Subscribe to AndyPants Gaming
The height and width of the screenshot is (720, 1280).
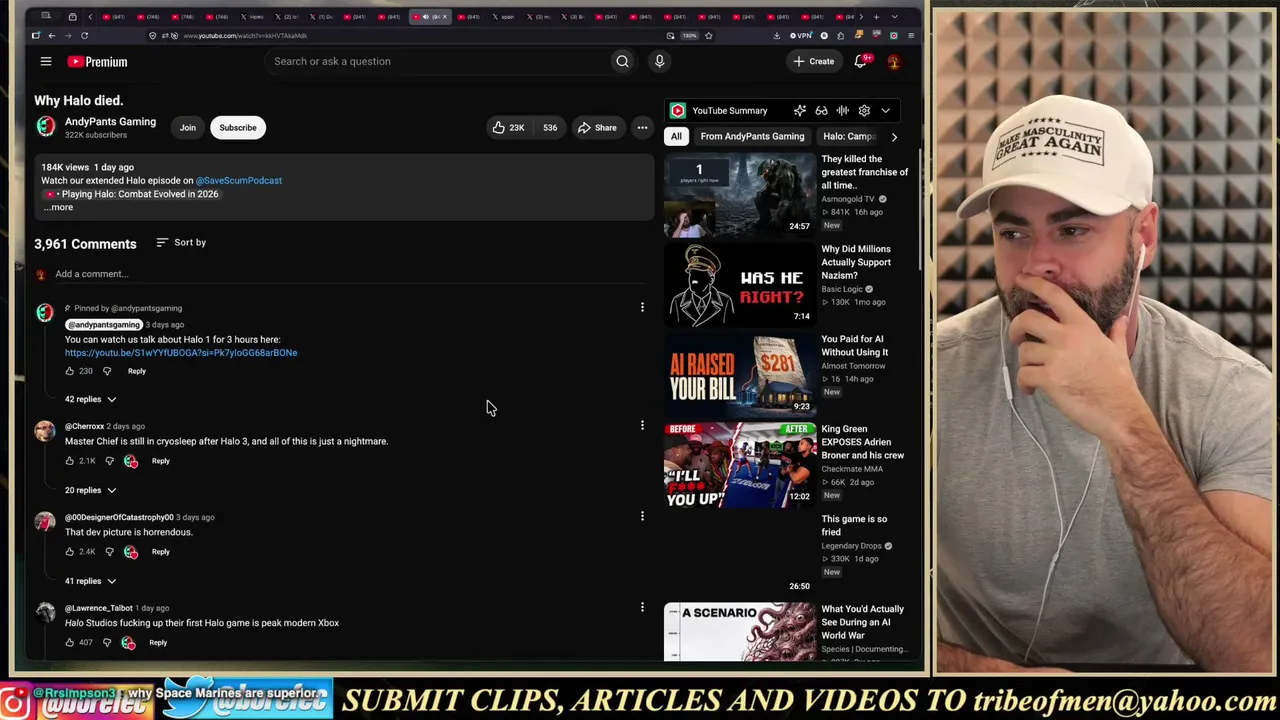238,128
